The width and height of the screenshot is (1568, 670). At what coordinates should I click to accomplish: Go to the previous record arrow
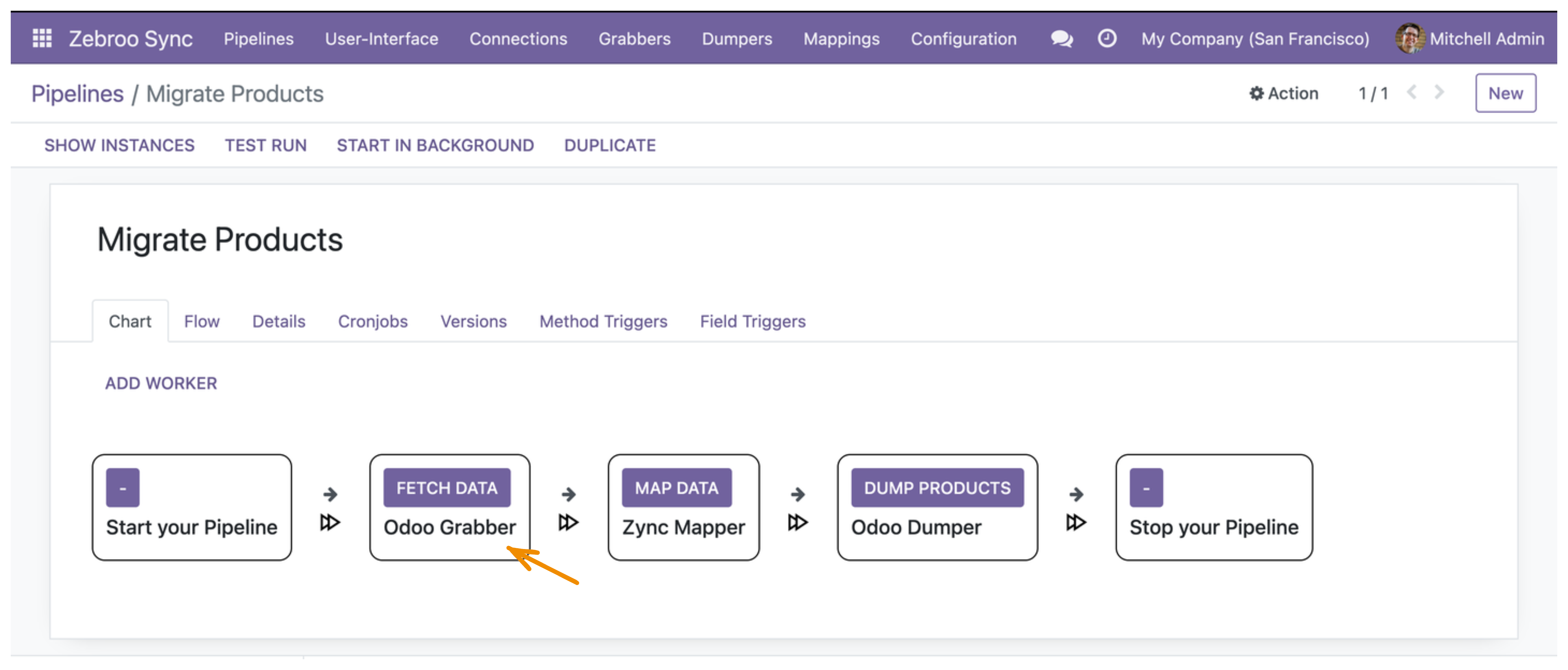point(1412,92)
